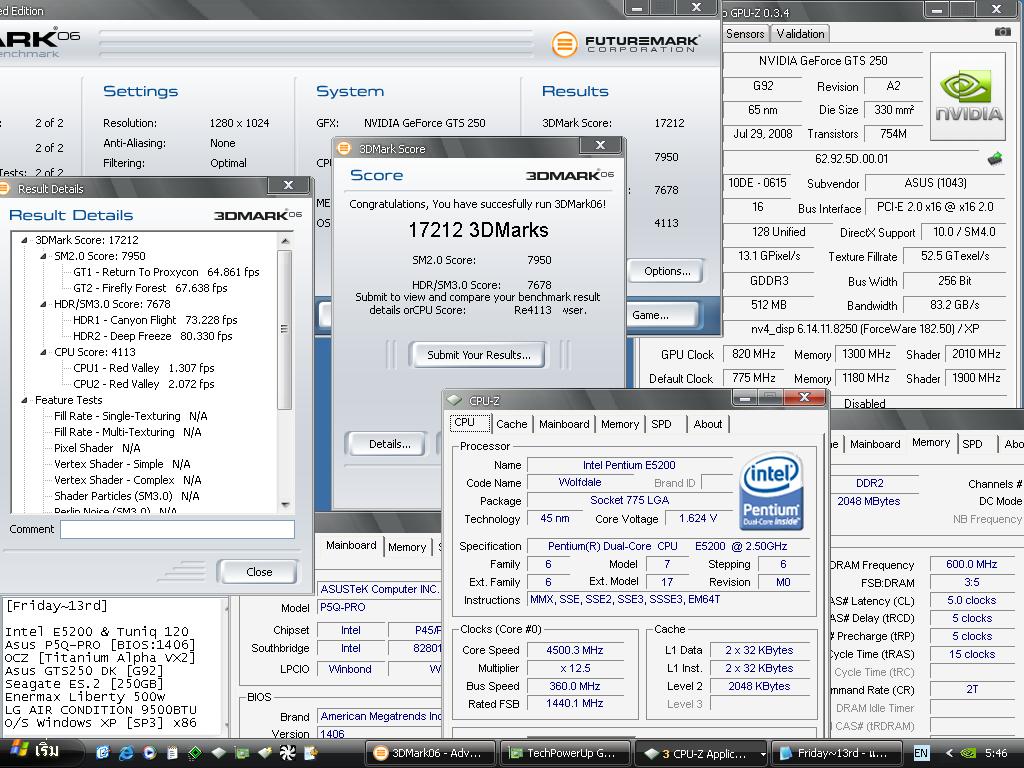Collapse the Feature Tests tree node
1024x768 pixels.
pos(25,400)
